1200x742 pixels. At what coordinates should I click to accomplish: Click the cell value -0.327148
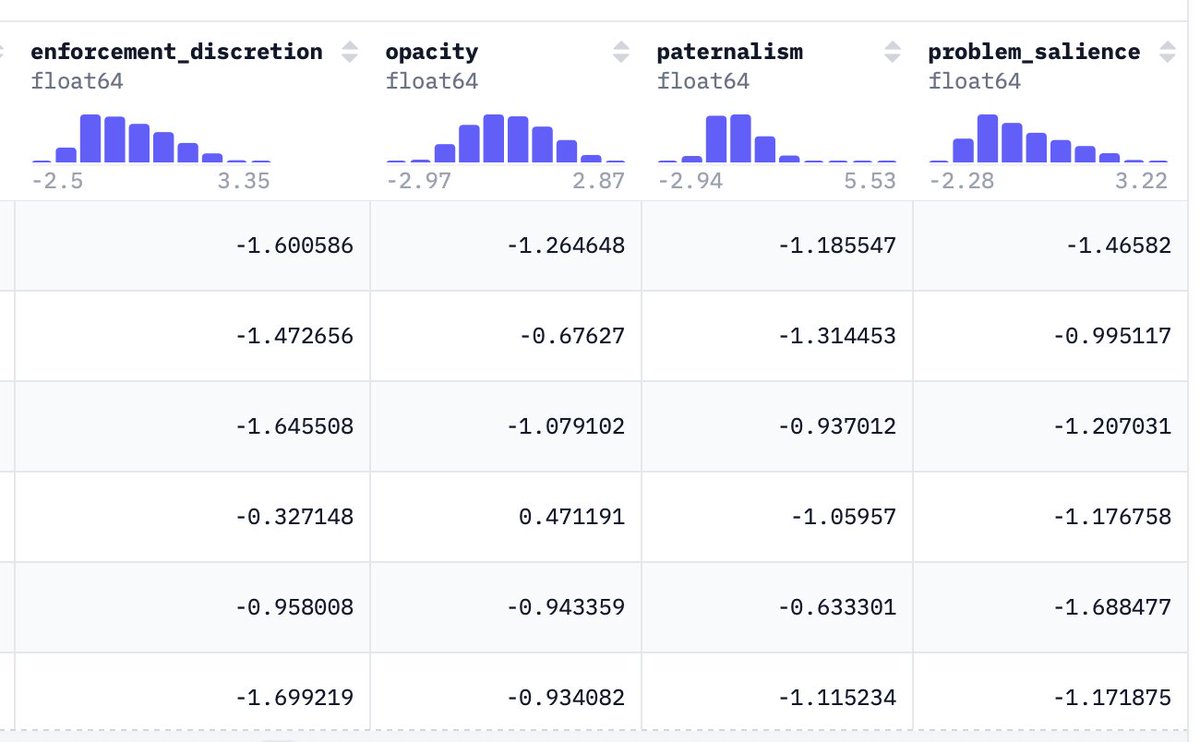tap(295, 517)
